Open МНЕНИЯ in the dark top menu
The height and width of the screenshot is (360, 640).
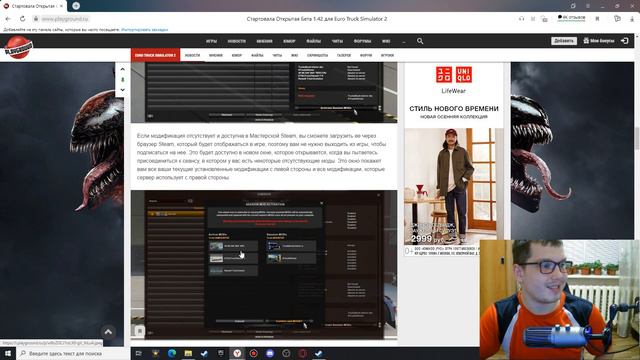264,41
